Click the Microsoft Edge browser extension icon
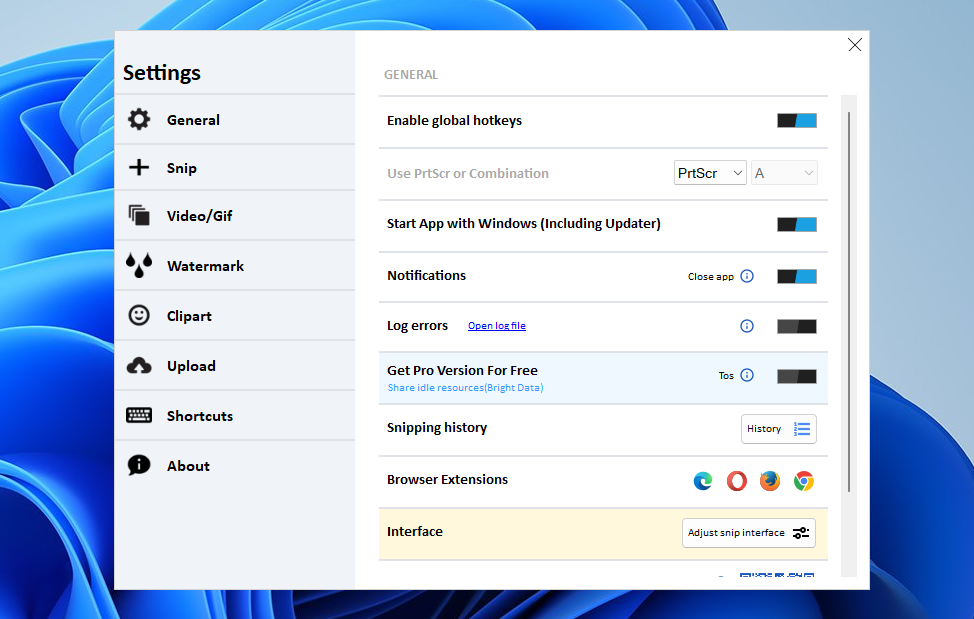 [x=703, y=481]
